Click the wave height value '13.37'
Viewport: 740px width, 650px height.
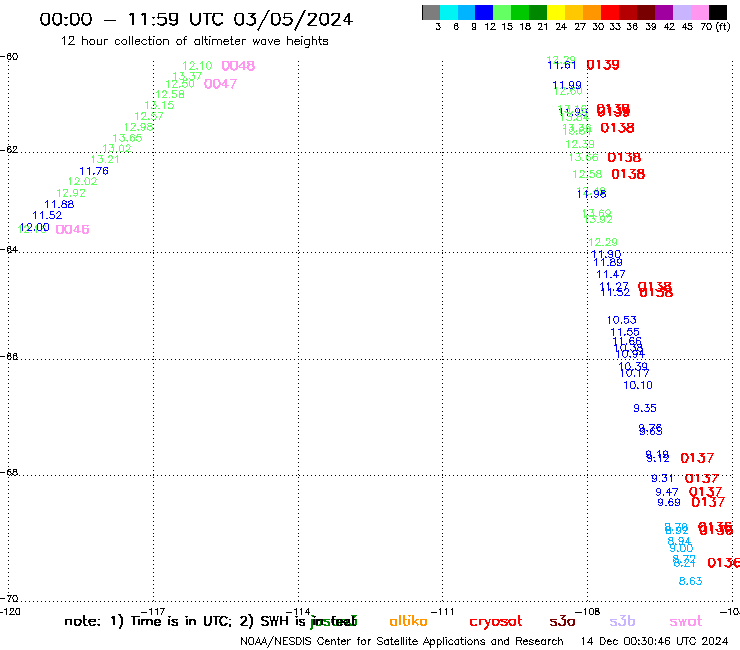tap(187, 76)
